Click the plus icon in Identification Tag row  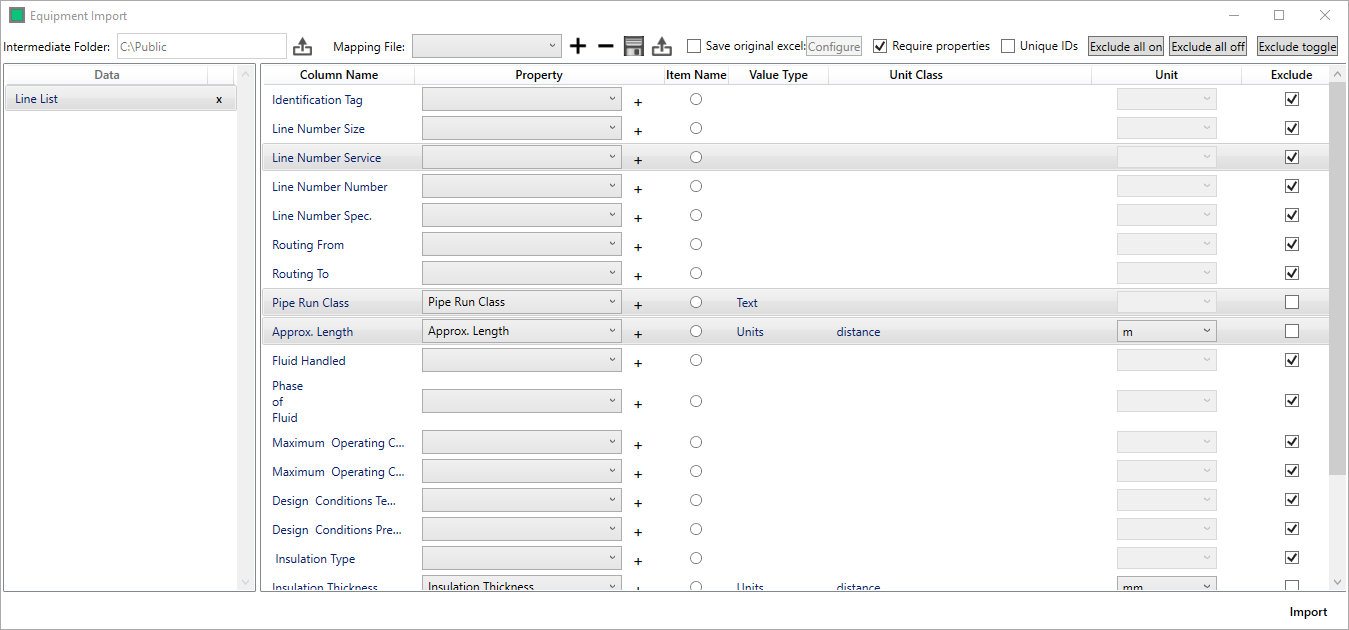coord(638,102)
